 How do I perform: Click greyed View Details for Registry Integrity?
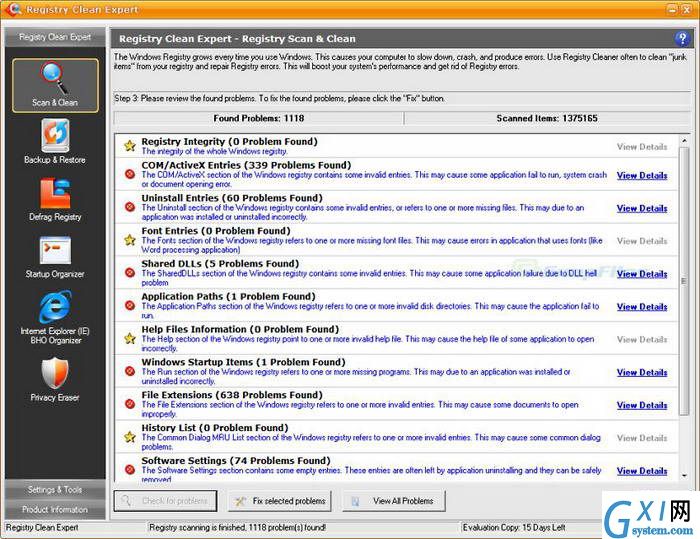(642, 146)
